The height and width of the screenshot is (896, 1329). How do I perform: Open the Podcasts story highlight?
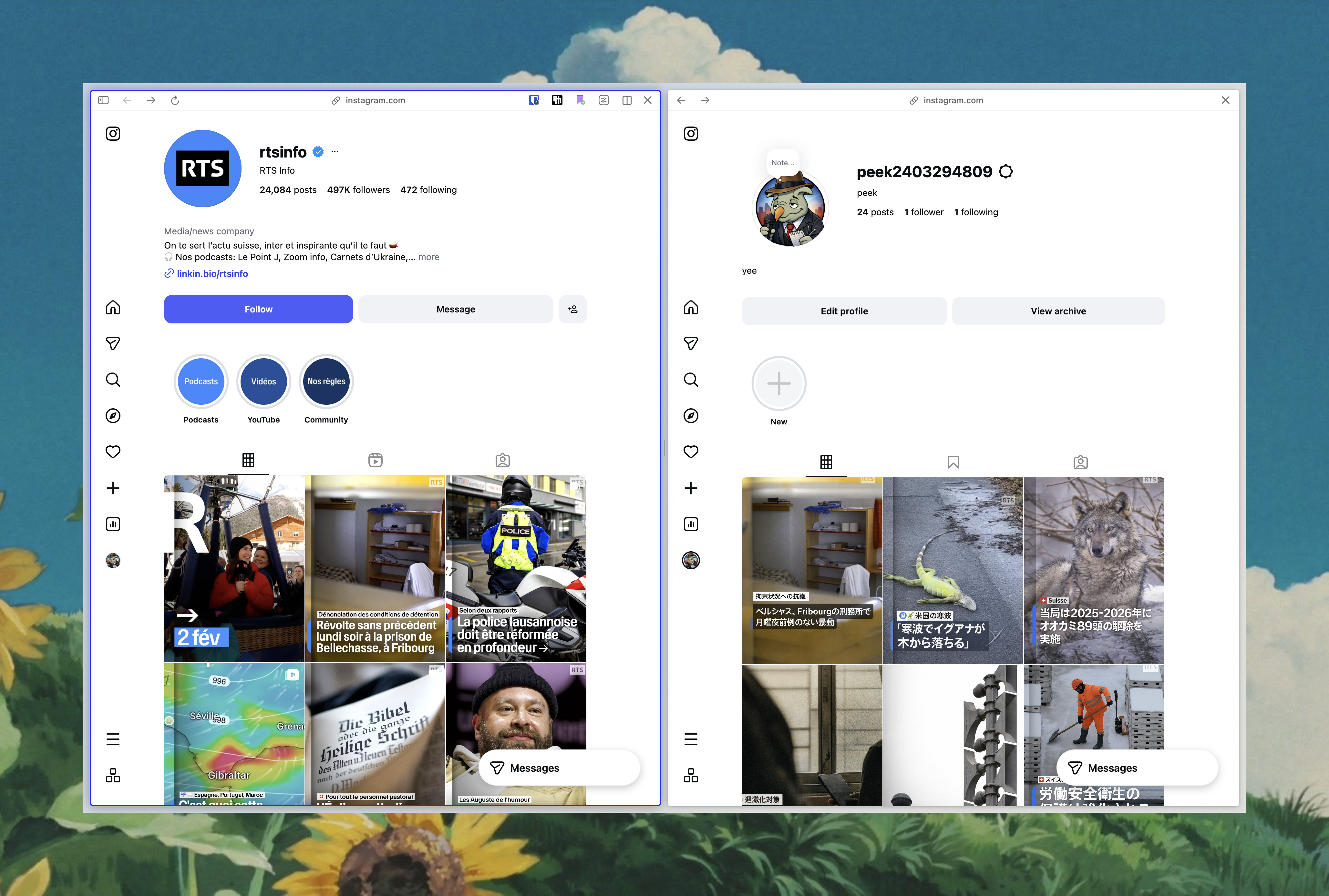point(201,382)
